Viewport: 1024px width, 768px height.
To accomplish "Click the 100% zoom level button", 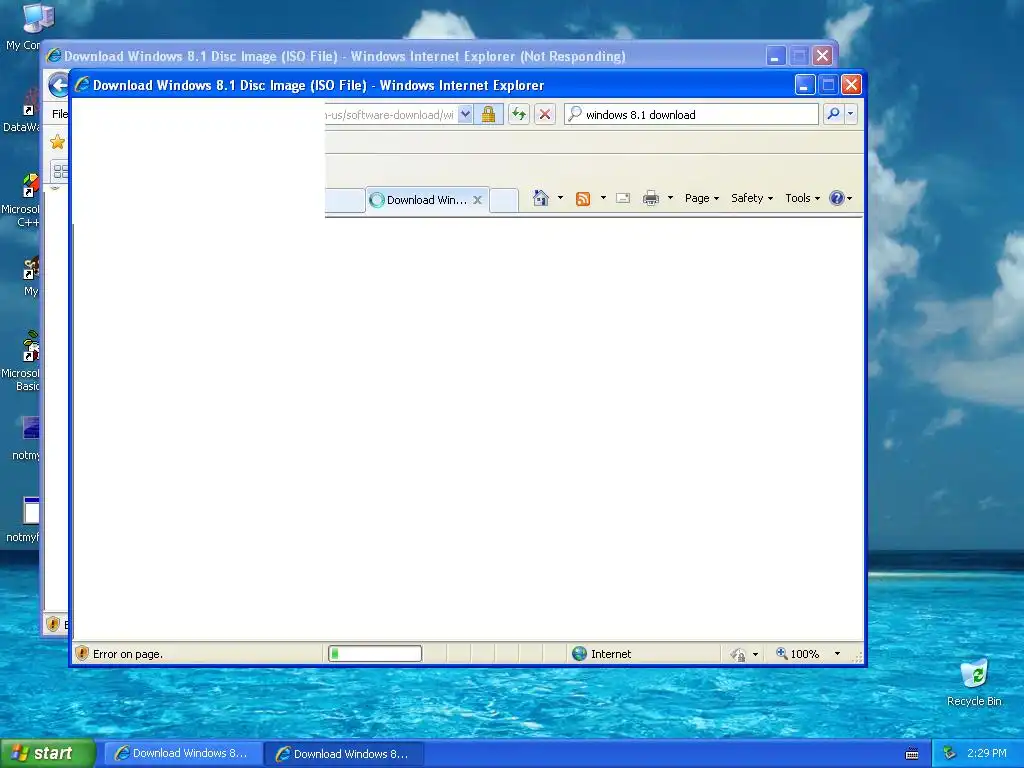I will 797,654.
